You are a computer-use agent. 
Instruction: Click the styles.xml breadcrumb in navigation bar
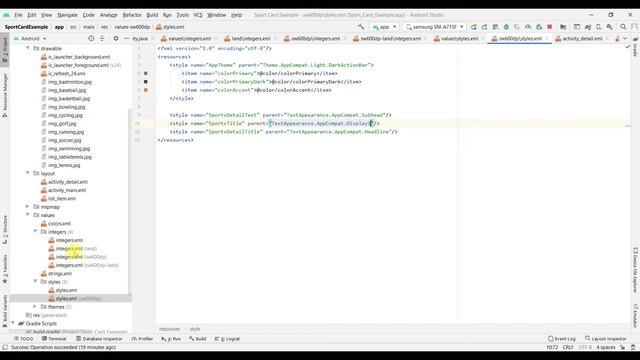[x=170, y=27]
